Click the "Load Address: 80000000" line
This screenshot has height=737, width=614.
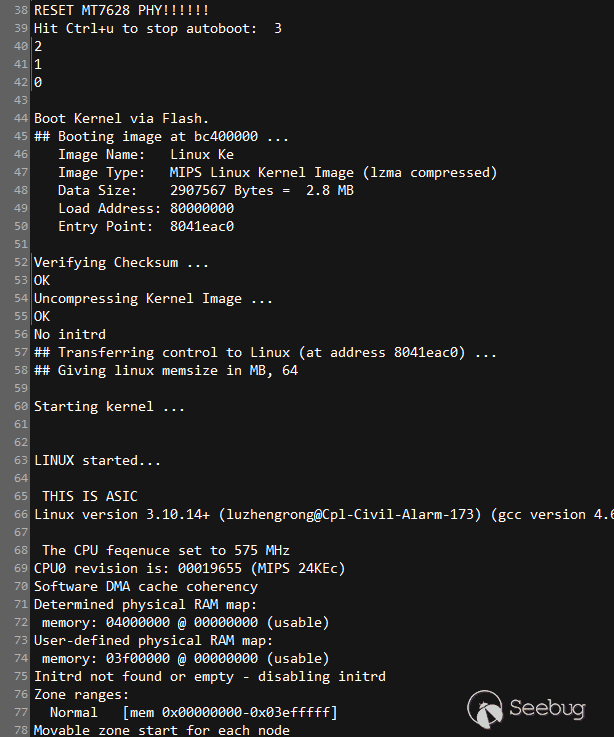(145, 208)
